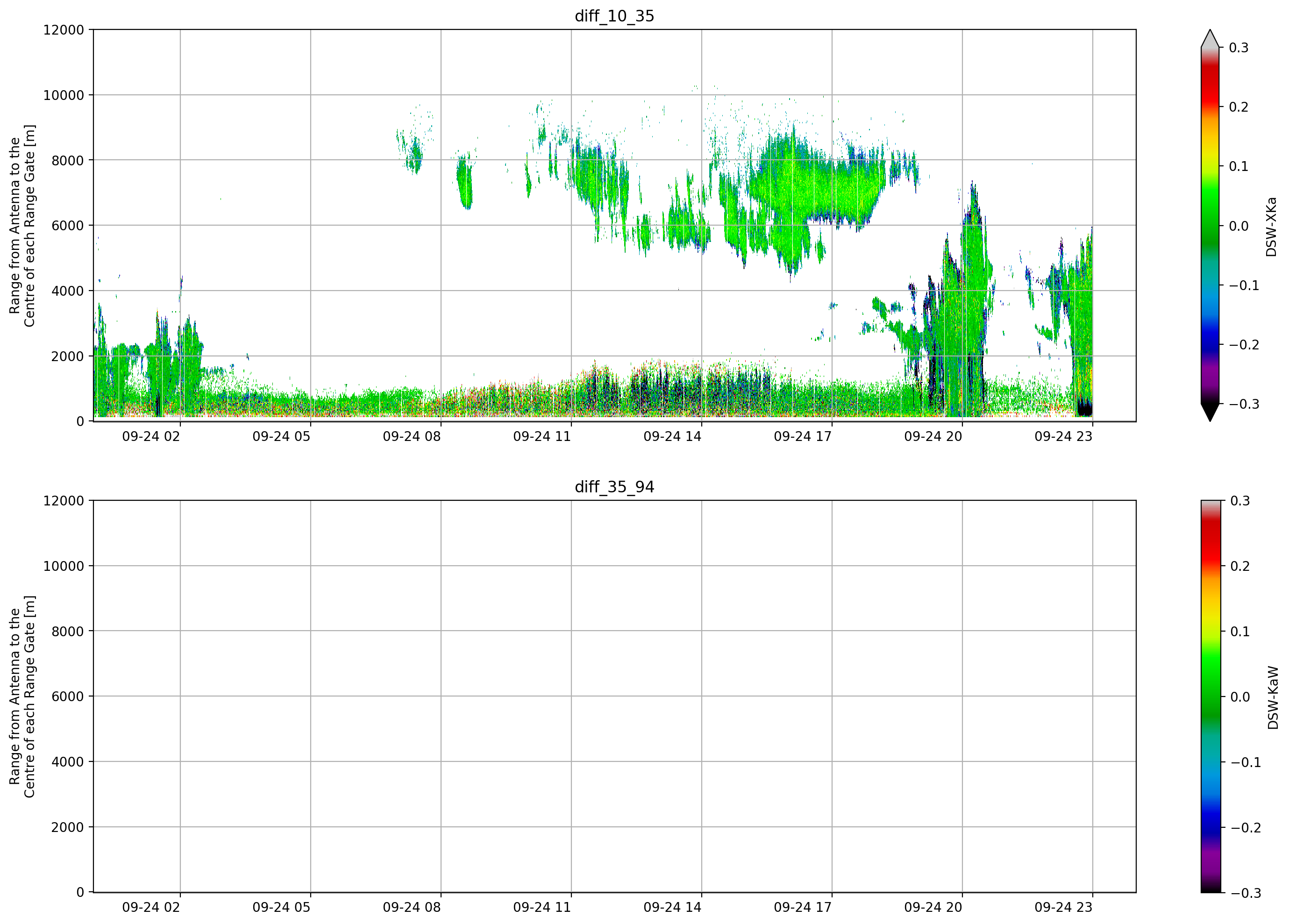This screenshot has height=924, width=1289.
Task: Click the 0.3 tick on DSW-KaW colorbar
Action: (1240, 501)
